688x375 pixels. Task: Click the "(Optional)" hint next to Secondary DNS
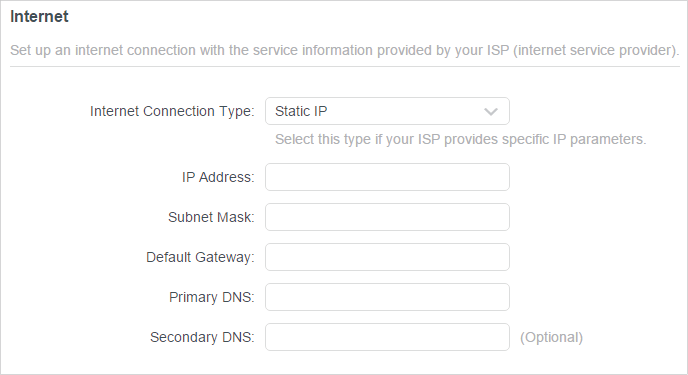click(552, 337)
